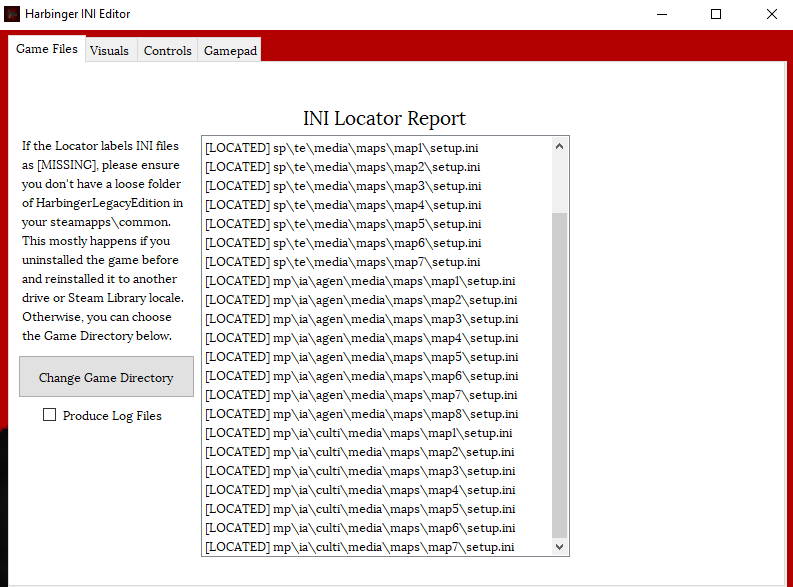
Task: Switch to the Game Files tab
Action: [x=47, y=49]
